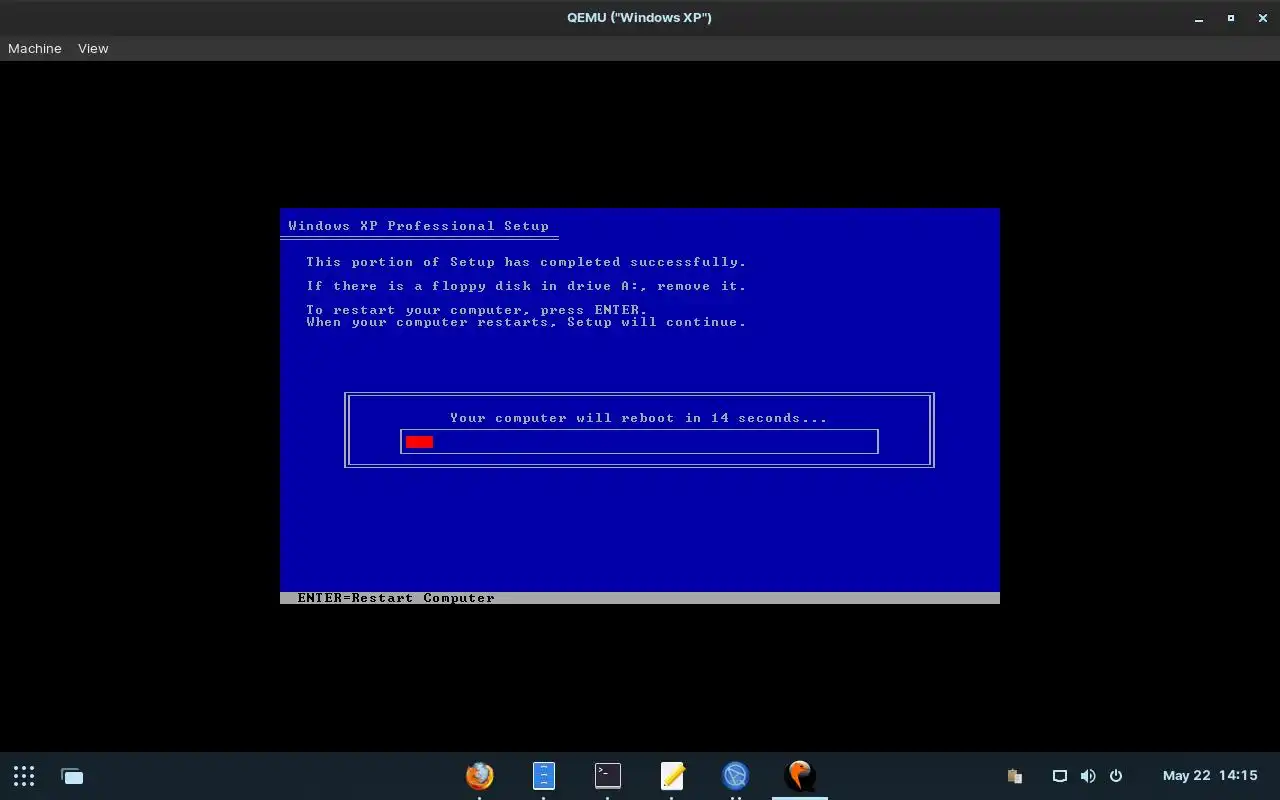
Task: Open the volume control icon
Action: click(1088, 776)
